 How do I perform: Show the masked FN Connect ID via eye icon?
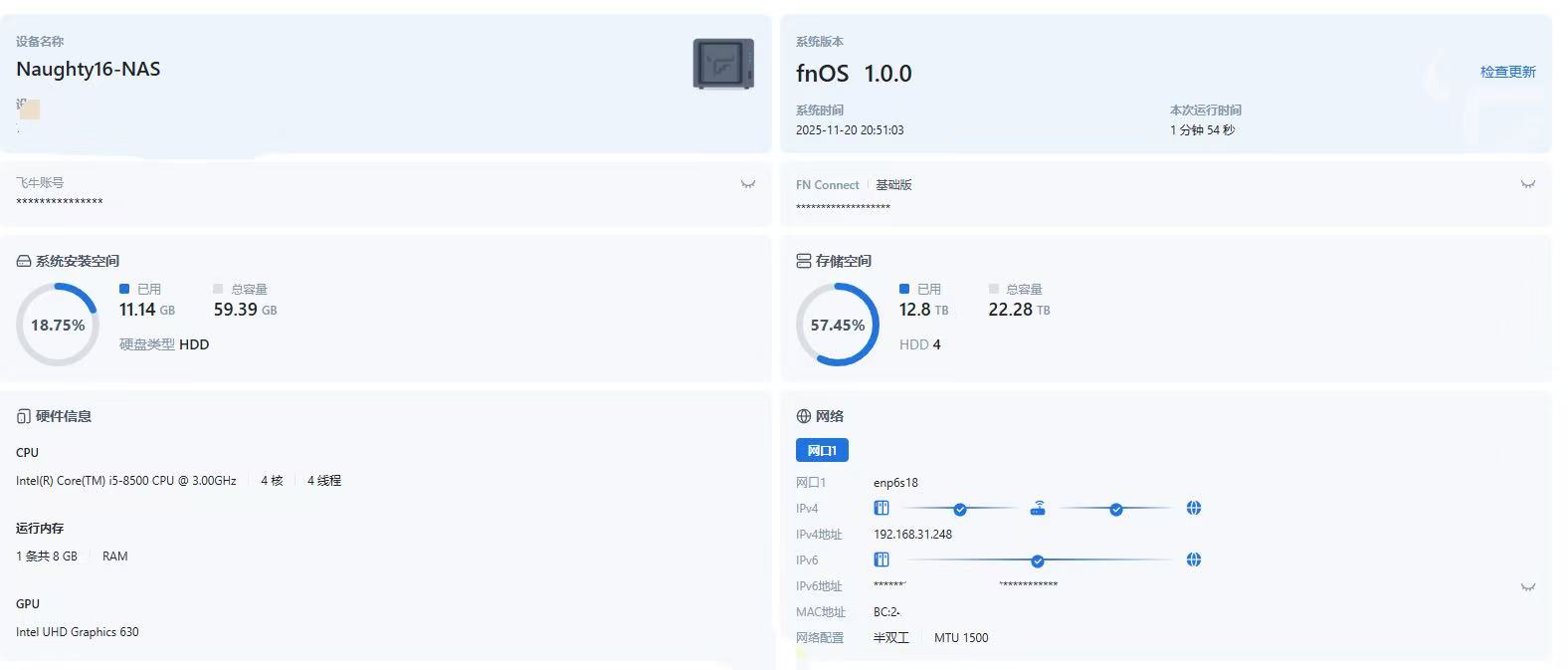pyautogui.click(x=1528, y=184)
